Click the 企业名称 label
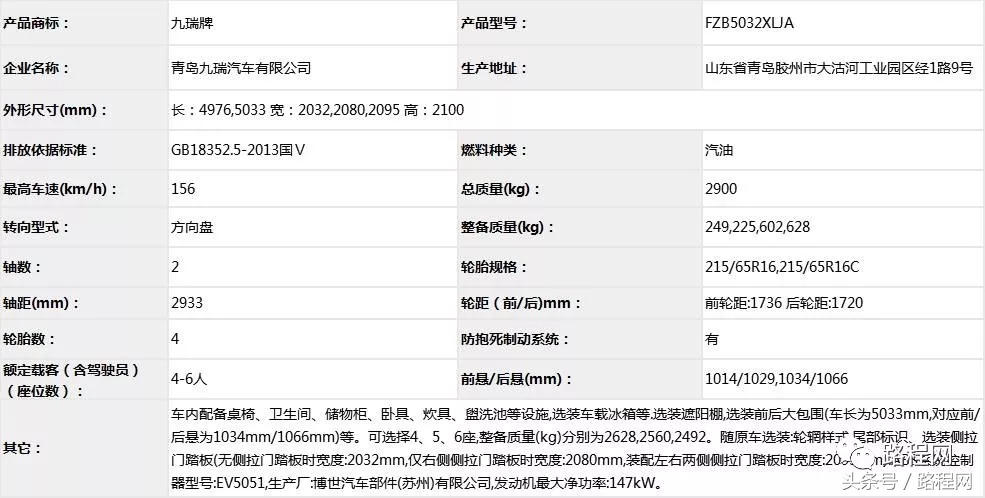 (x=36, y=68)
